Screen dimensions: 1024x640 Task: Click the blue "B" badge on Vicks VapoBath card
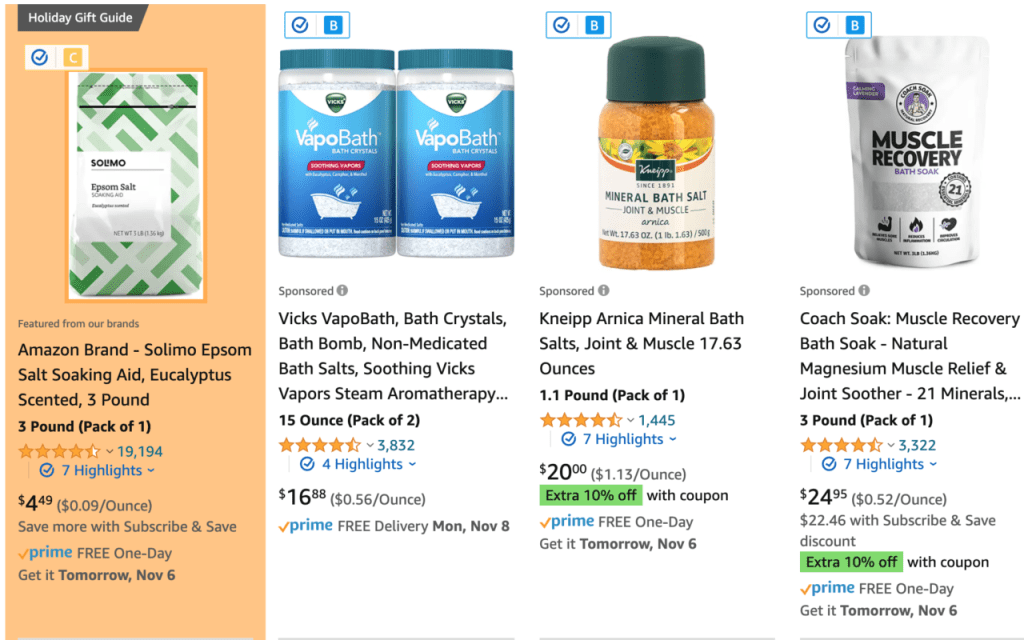pos(331,24)
